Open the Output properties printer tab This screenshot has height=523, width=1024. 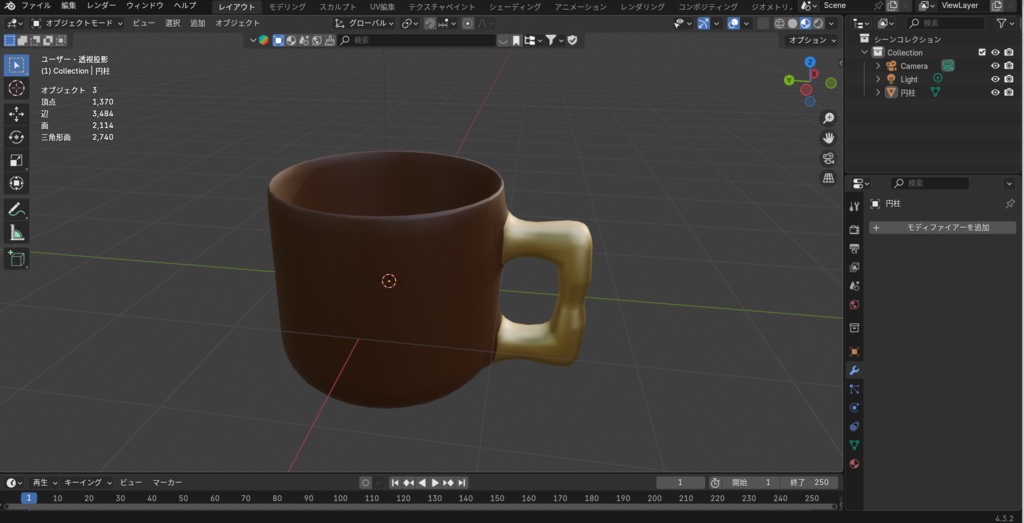click(x=854, y=249)
